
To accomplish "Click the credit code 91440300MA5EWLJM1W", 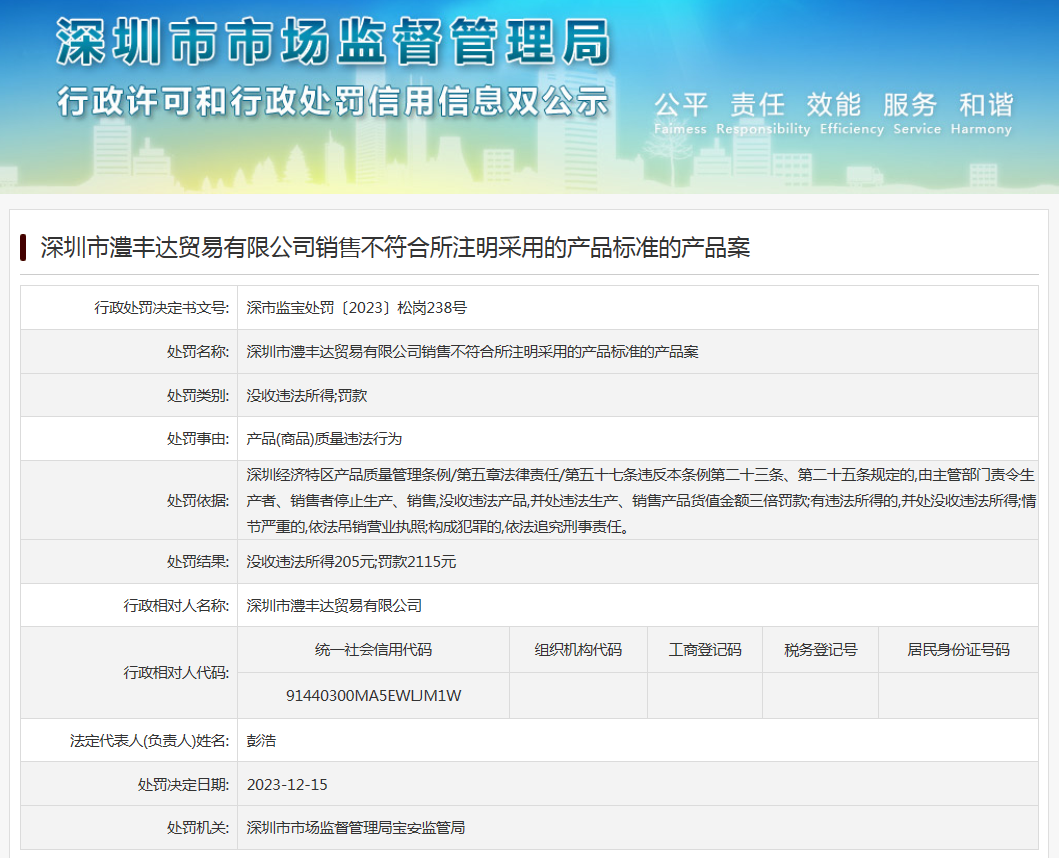I will click(x=373, y=695).
